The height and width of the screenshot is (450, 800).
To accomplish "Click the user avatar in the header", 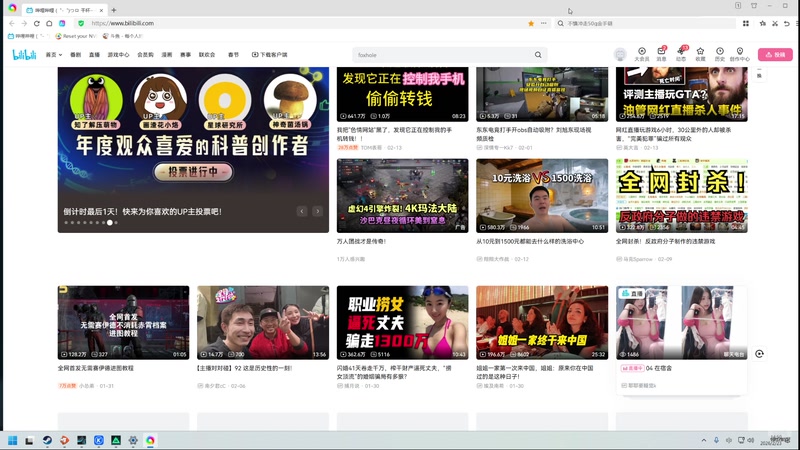I will 620,55.
